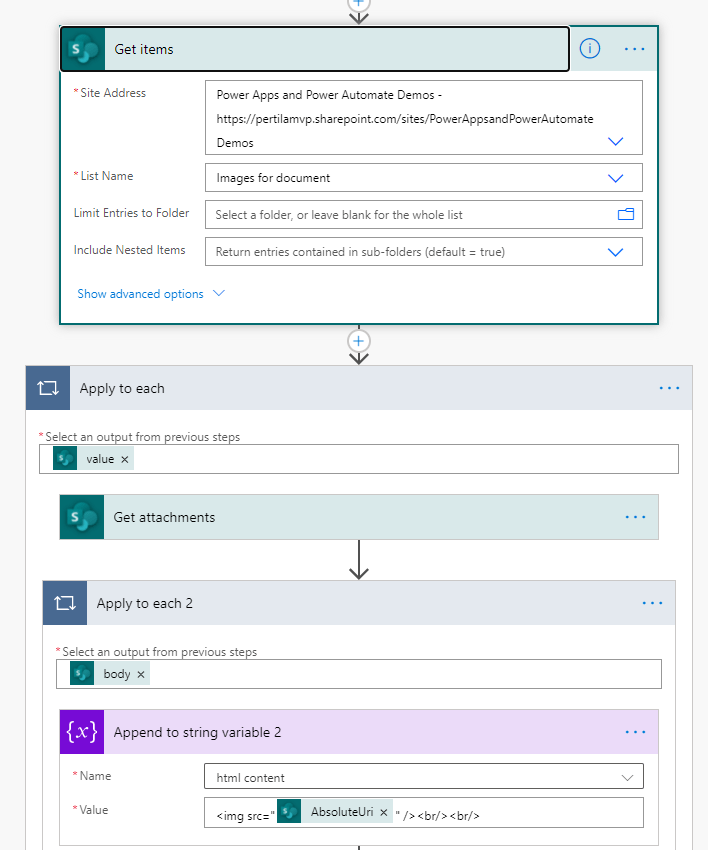Click the folder picker icon in Limit Entries
Screen dimensions: 708x850
[x=626, y=214]
